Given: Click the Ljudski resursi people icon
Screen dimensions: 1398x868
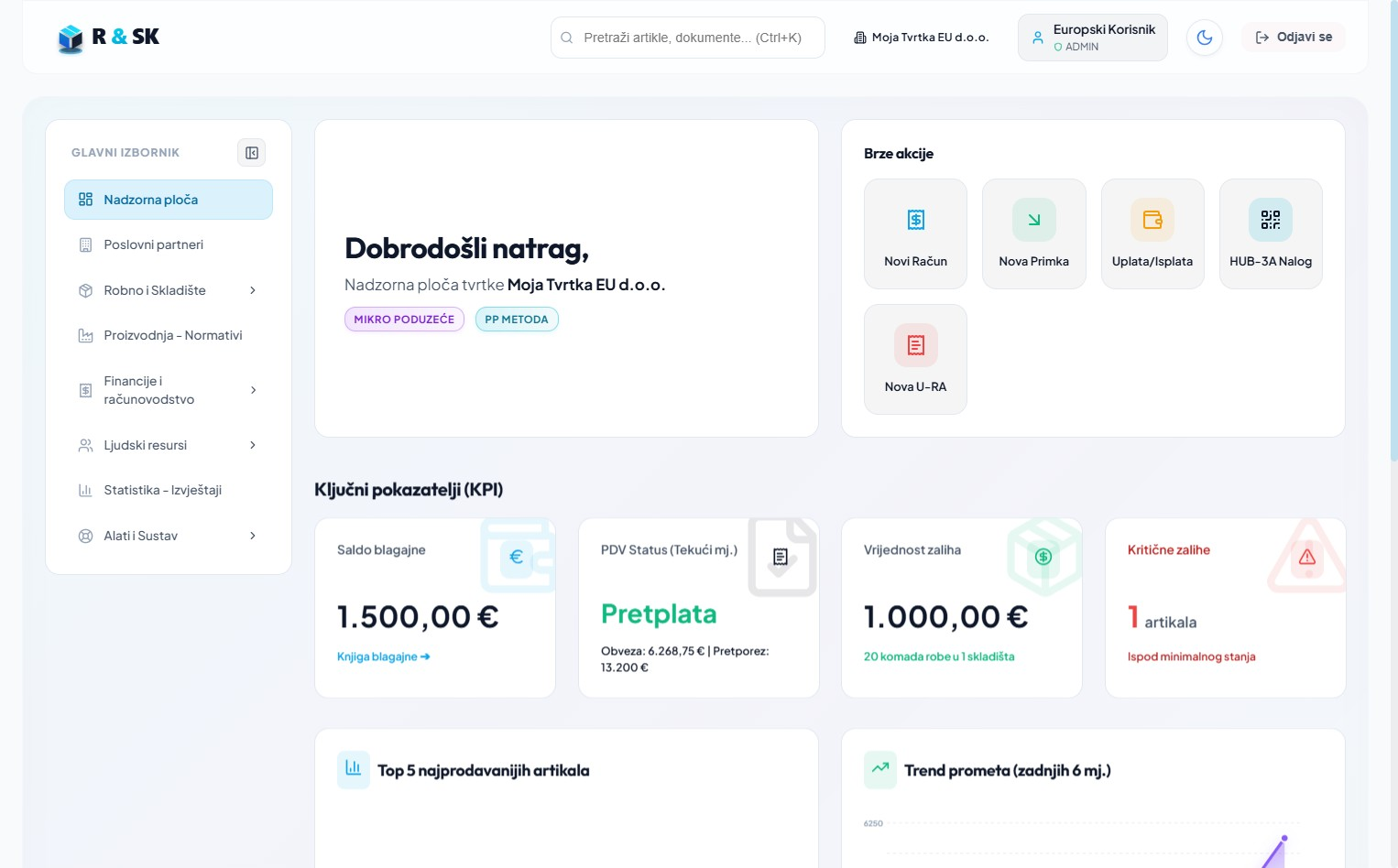Looking at the screenshot, I should point(85,445).
